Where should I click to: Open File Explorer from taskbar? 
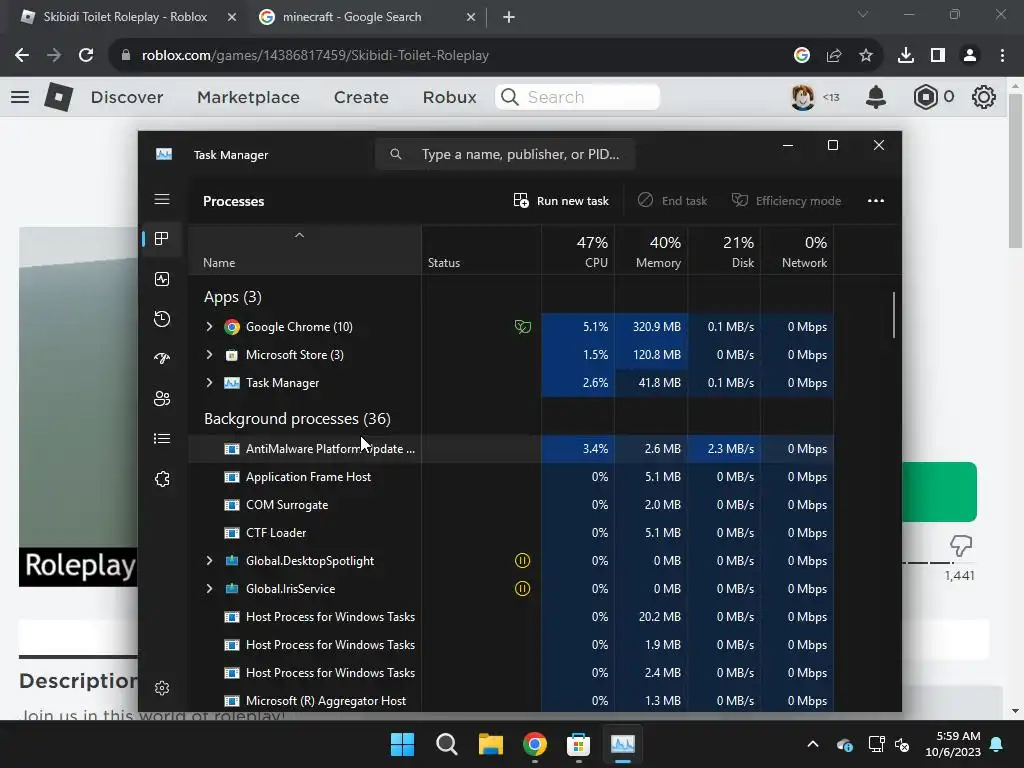[490, 744]
